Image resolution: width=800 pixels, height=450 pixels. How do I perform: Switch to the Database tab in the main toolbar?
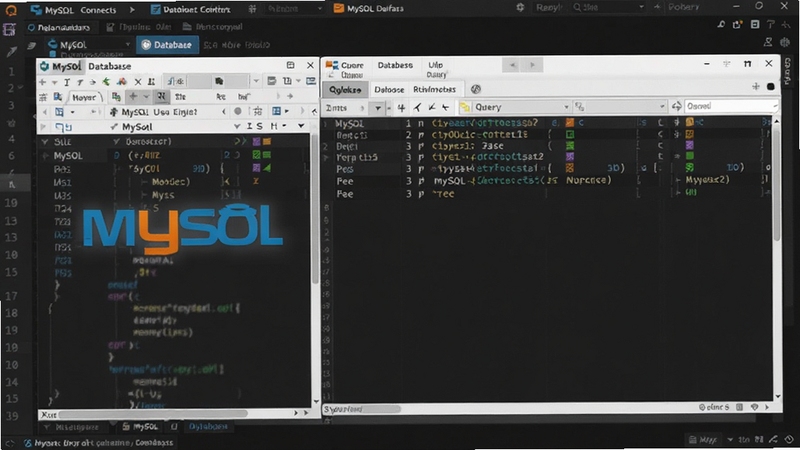click(167, 45)
